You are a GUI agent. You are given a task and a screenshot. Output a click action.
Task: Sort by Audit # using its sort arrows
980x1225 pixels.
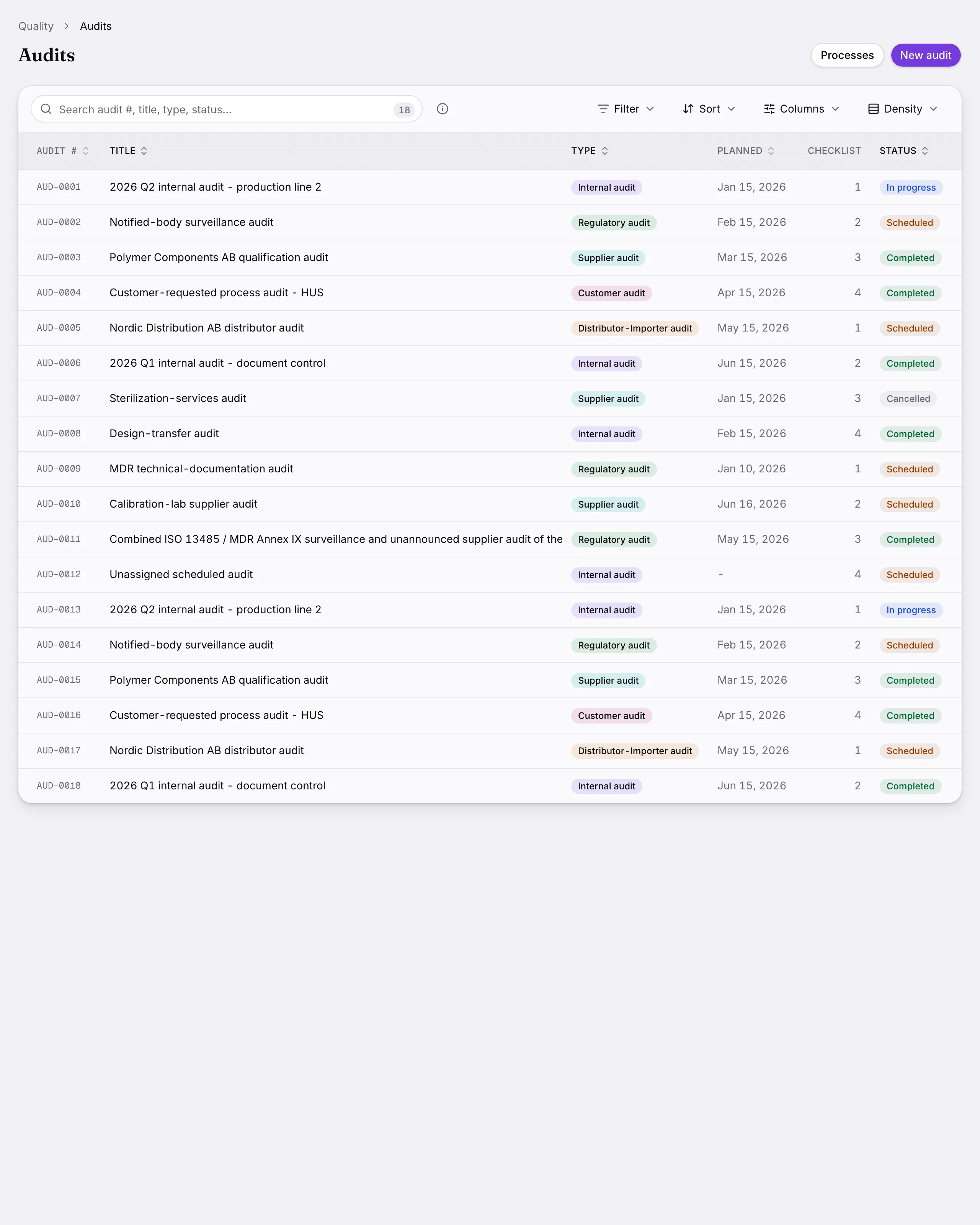[86, 150]
